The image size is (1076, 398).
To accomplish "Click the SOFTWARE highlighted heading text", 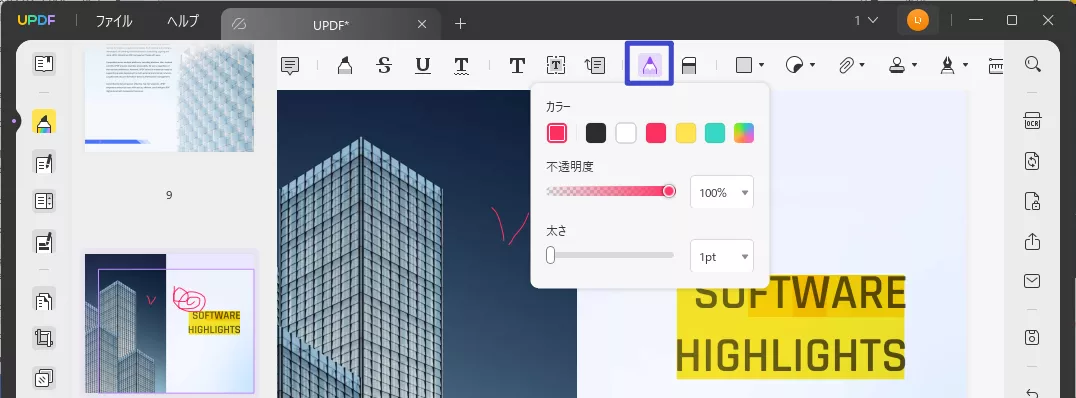I will 800,294.
